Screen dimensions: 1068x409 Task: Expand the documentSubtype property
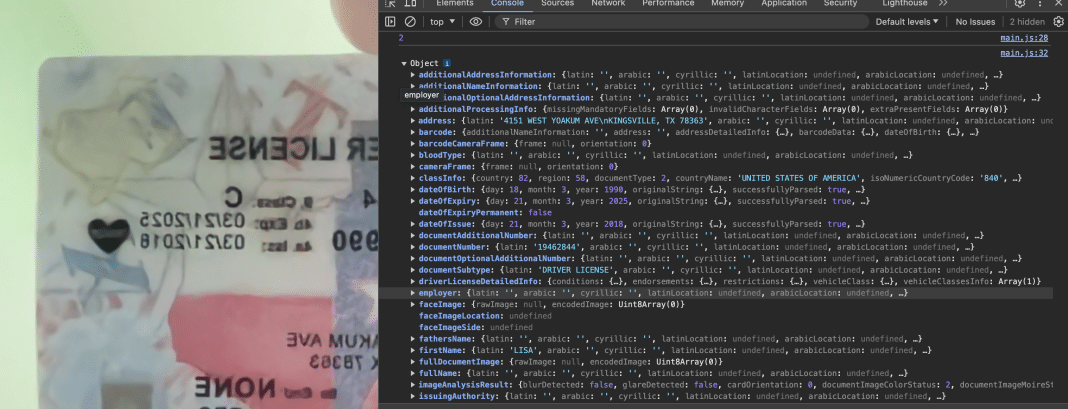[413, 270]
